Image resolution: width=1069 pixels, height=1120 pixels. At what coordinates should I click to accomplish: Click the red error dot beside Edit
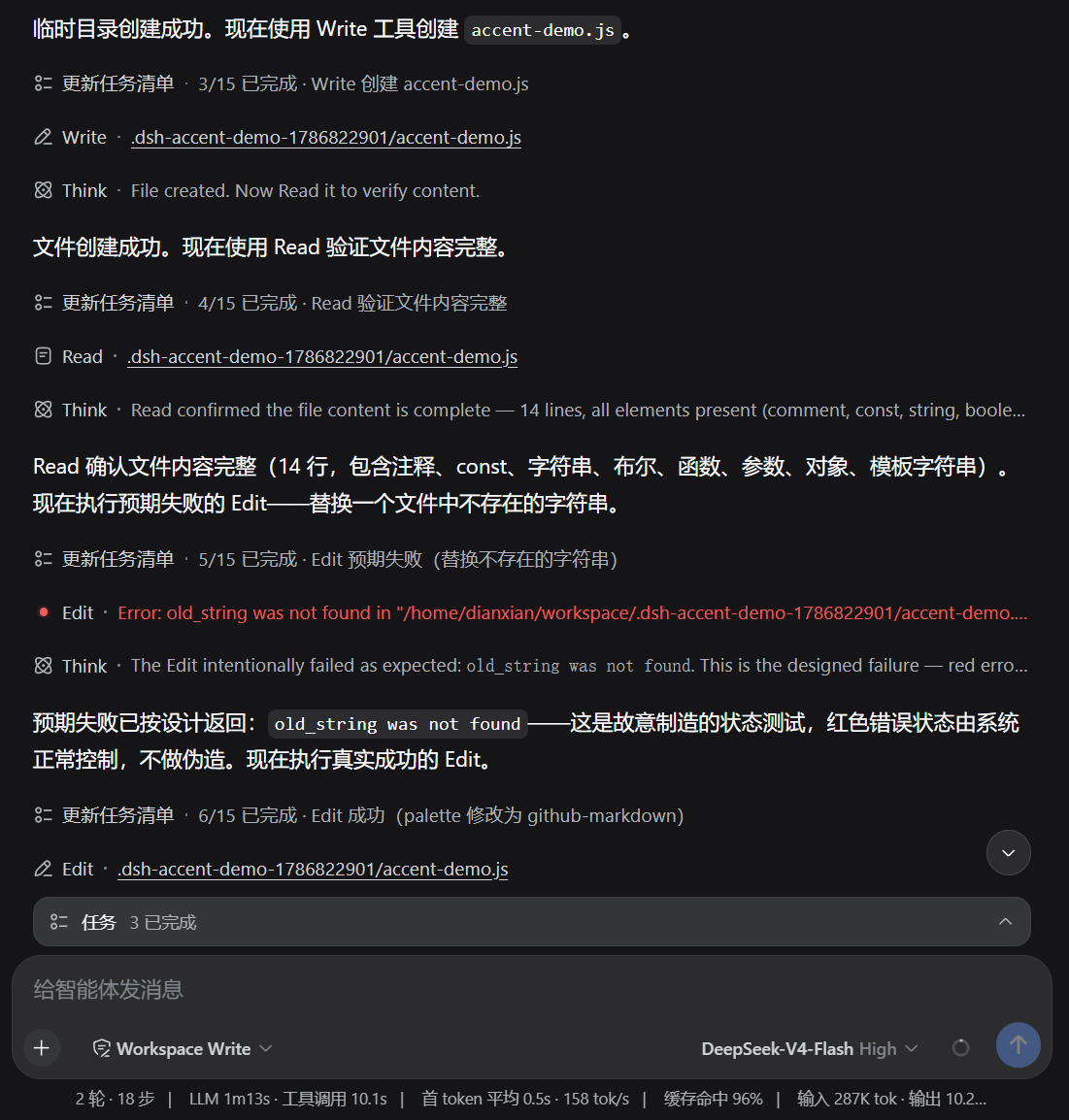pyautogui.click(x=44, y=612)
